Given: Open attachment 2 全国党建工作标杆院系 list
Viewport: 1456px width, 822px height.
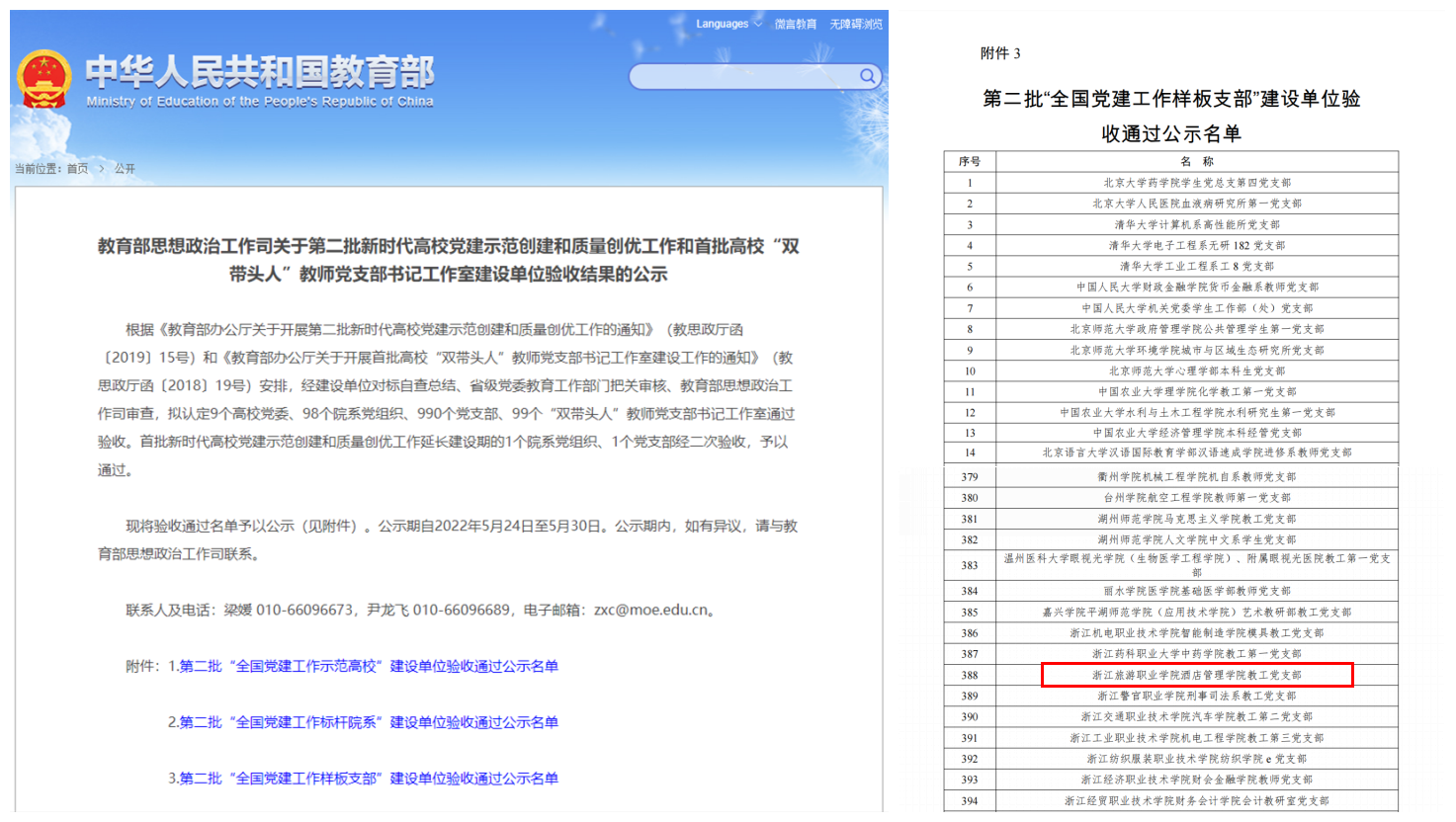Looking at the screenshot, I should click(x=369, y=722).
